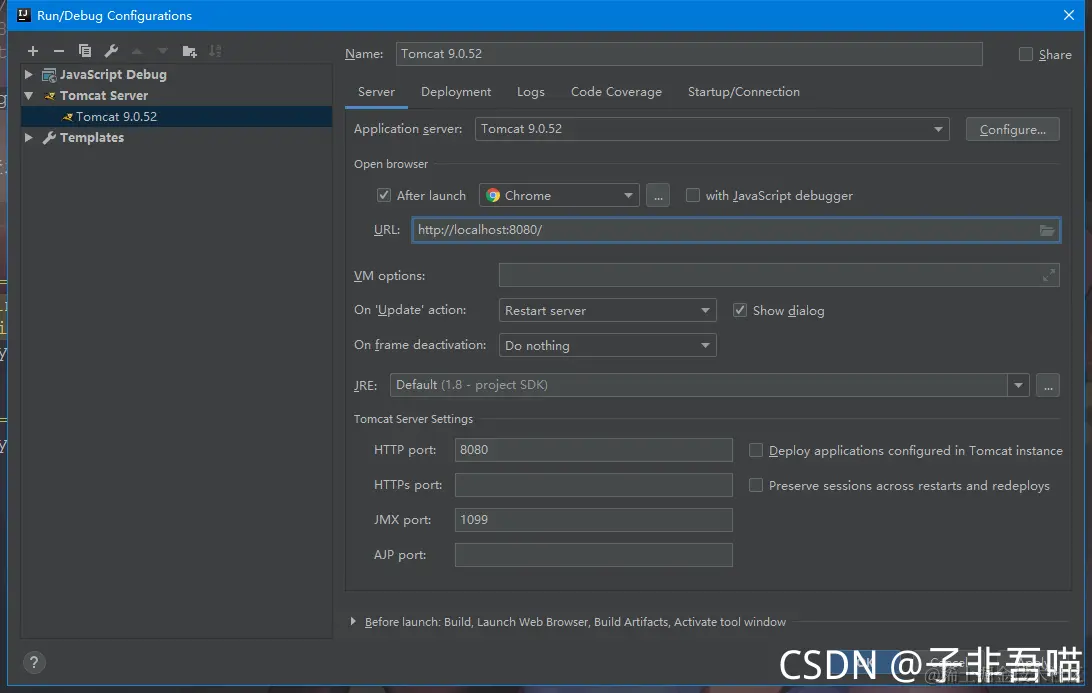Switch to Server tab
Image resolution: width=1092 pixels, height=693 pixels.
pyautogui.click(x=376, y=92)
